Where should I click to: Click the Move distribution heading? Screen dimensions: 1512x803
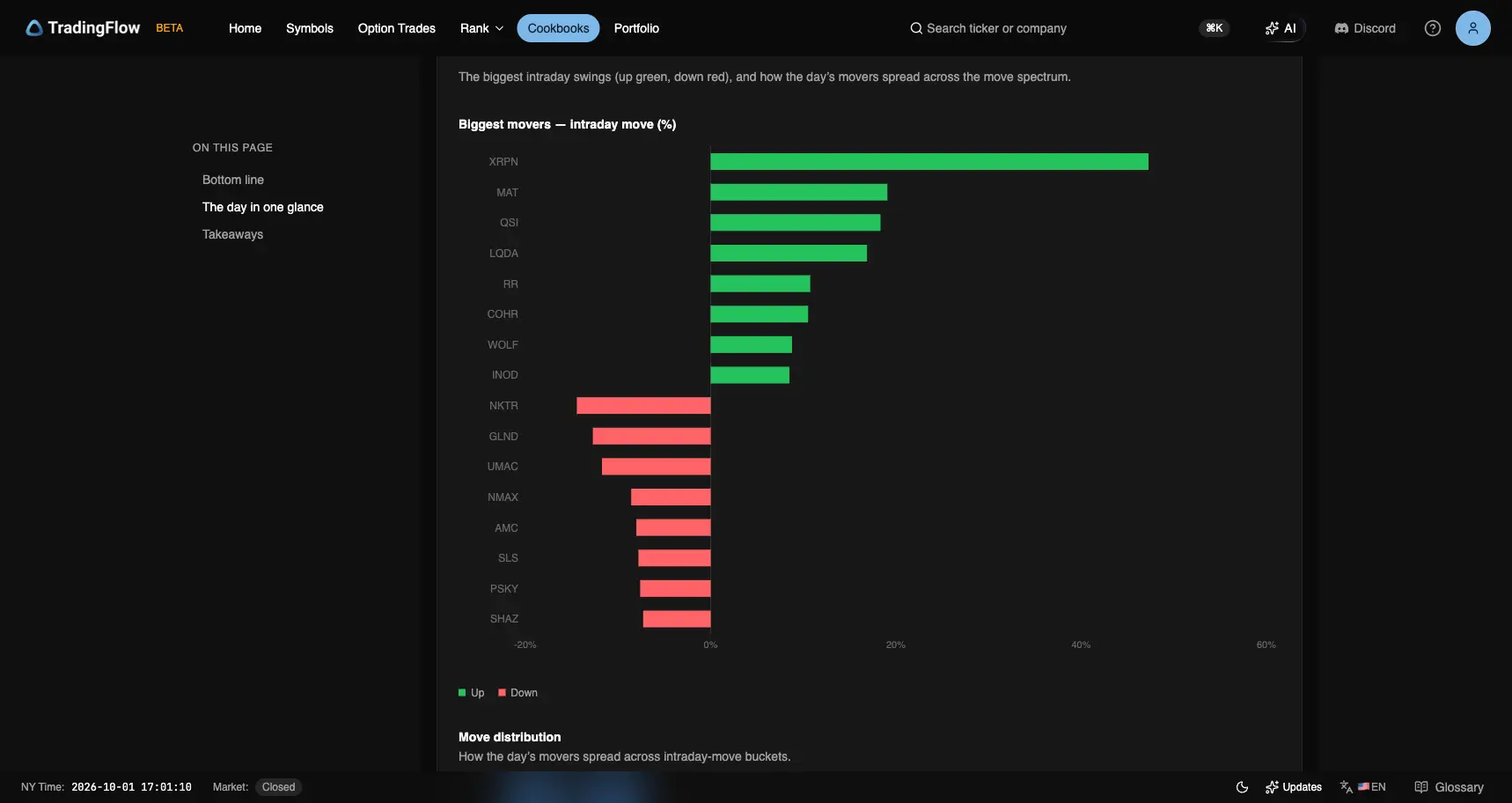coord(510,737)
